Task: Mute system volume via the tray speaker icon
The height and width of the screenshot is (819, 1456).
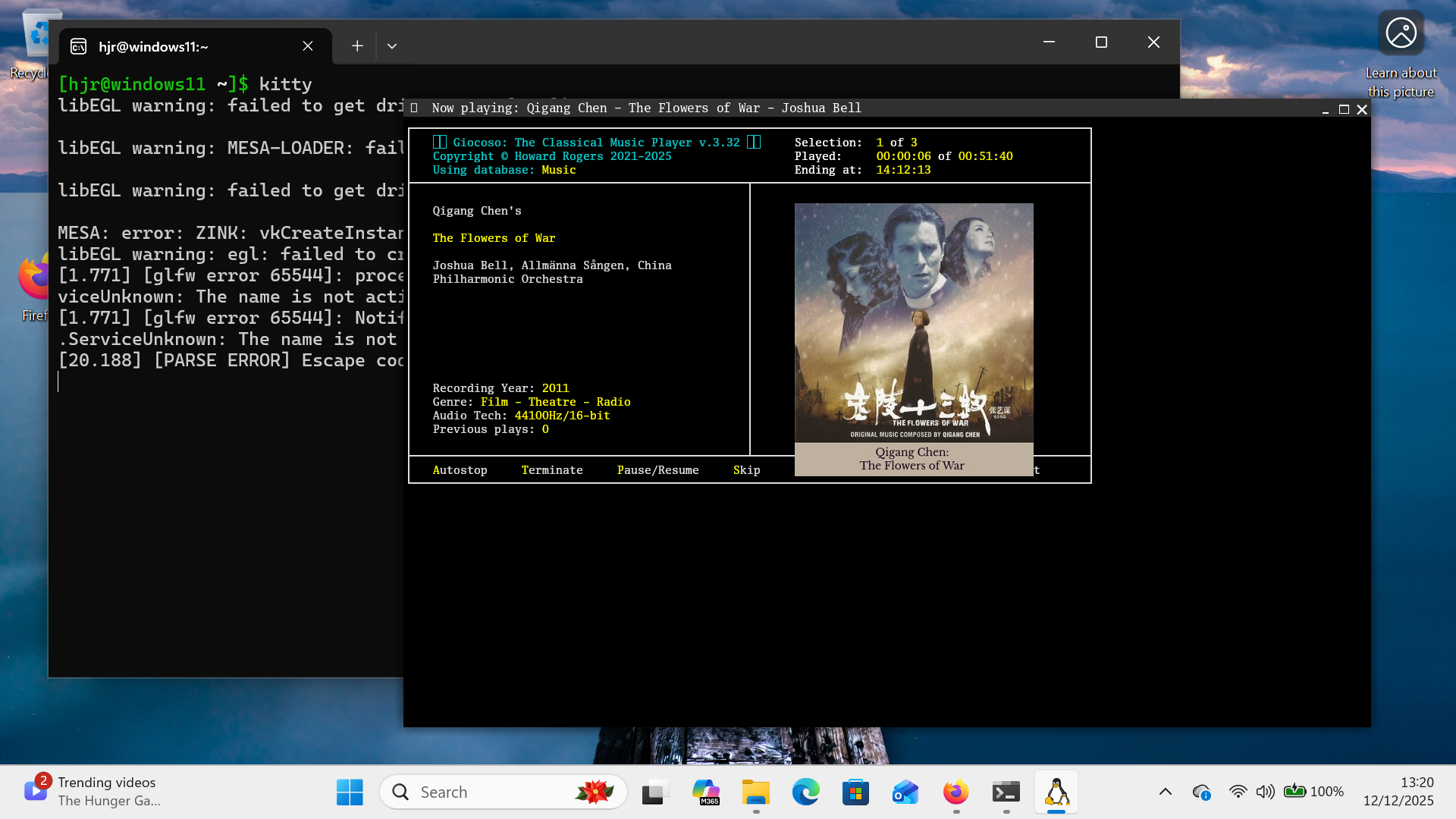Action: pyautogui.click(x=1265, y=791)
